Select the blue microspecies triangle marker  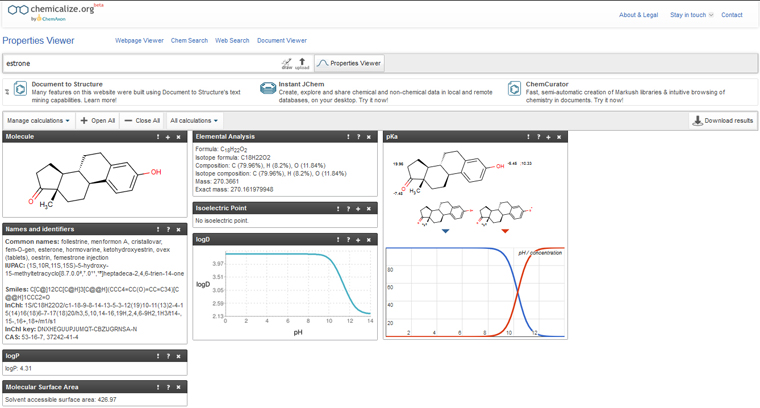pos(445,230)
